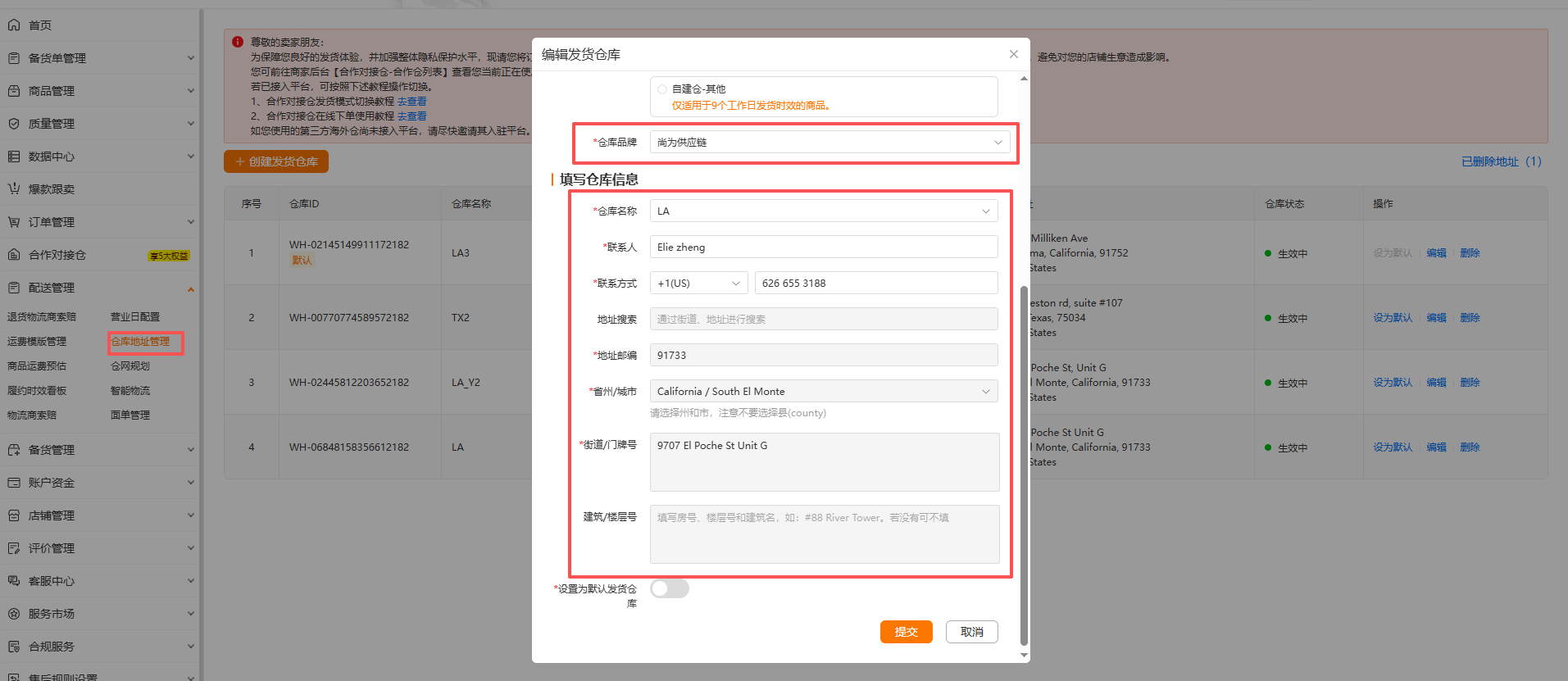Image resolution: width=1568 pixels, height=681 pixels.
Task: Click the 合作对接仓 warehouse icon
Action: pyautogui.click(x=14, y=255)
